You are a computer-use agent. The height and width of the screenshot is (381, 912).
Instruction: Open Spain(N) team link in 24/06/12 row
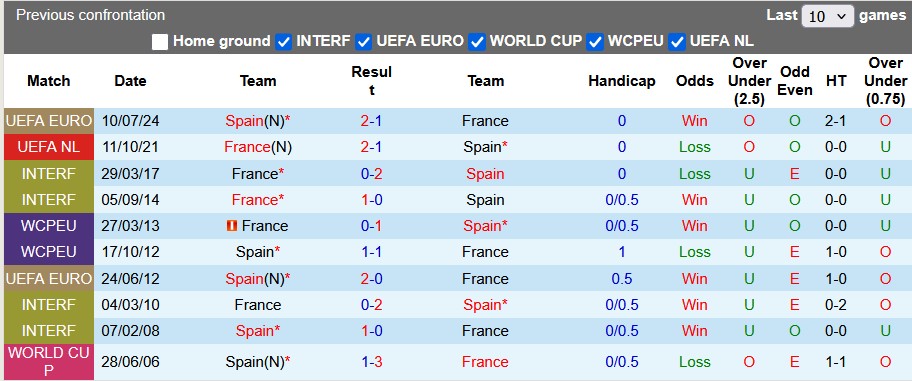pos(258,279)
